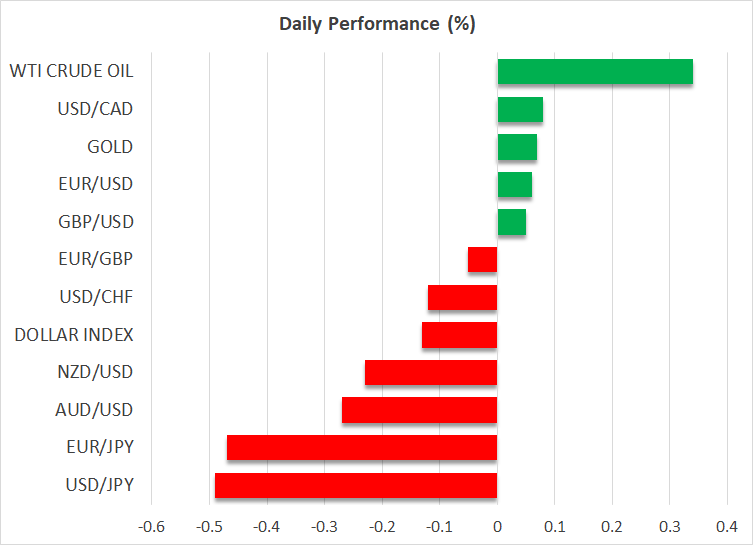The image size is (753, 545).
Task: Select the USD/JPY red bar
Action: pyautogui.click(x=356, y=485)
